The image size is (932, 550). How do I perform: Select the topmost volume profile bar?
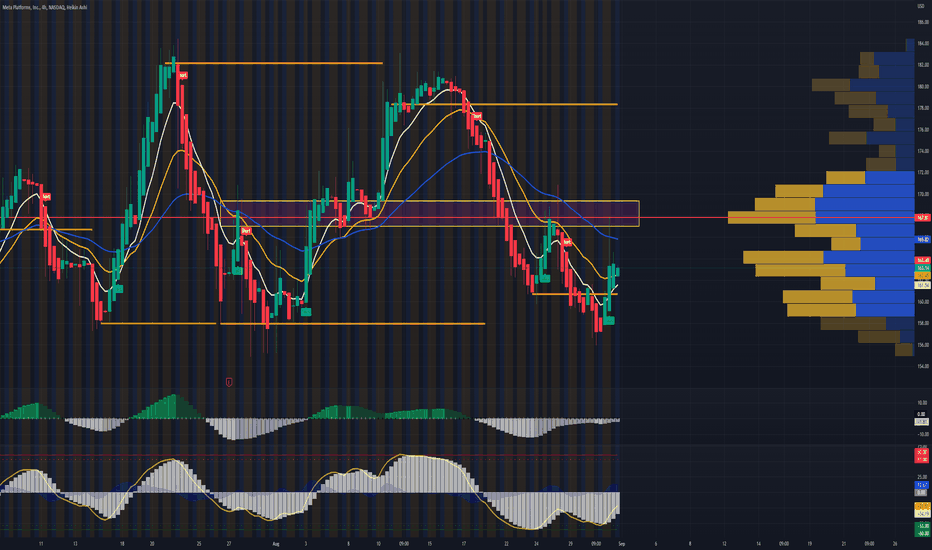click(x=910, y=45)
